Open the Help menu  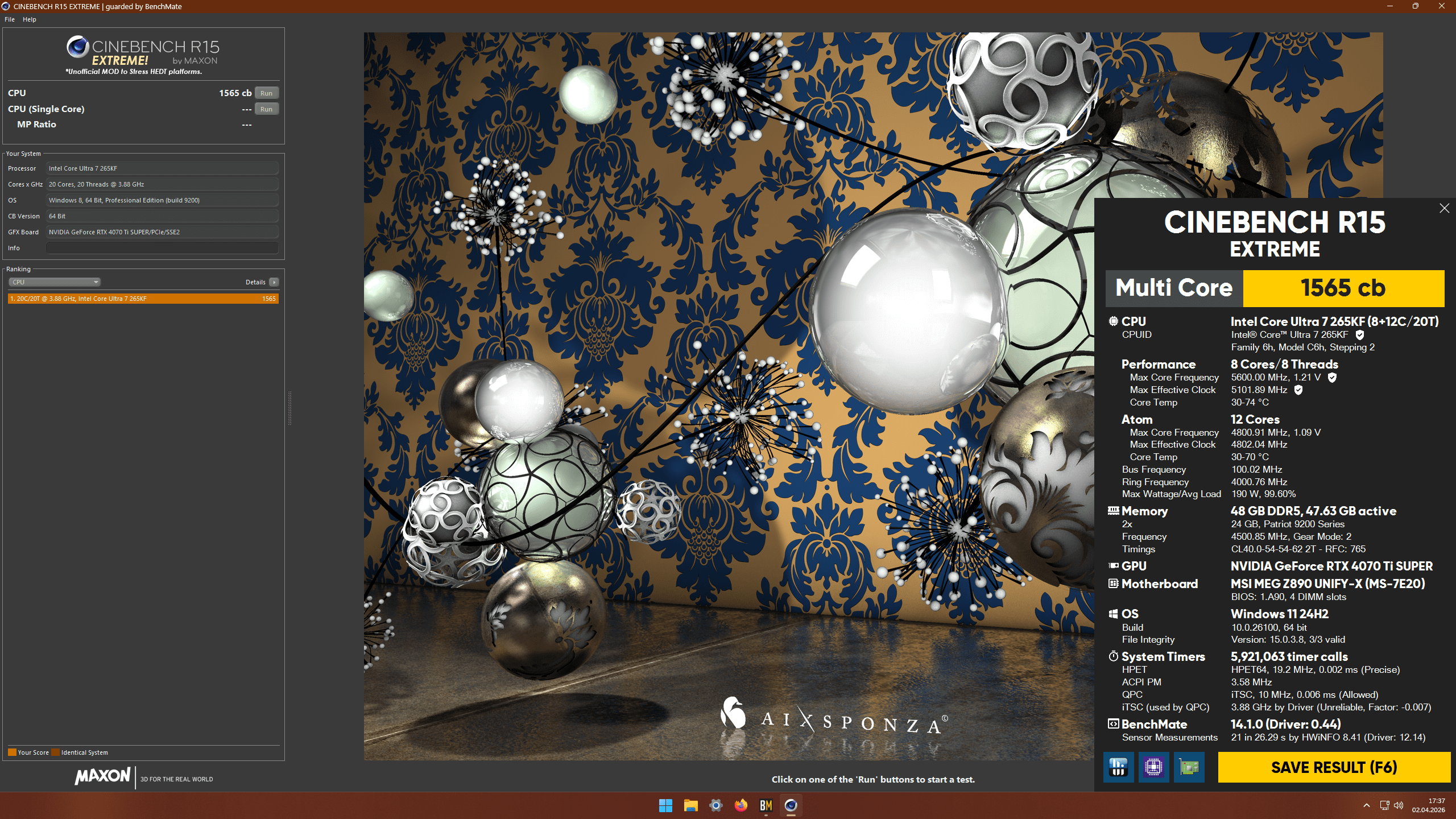tap(30, 19)
